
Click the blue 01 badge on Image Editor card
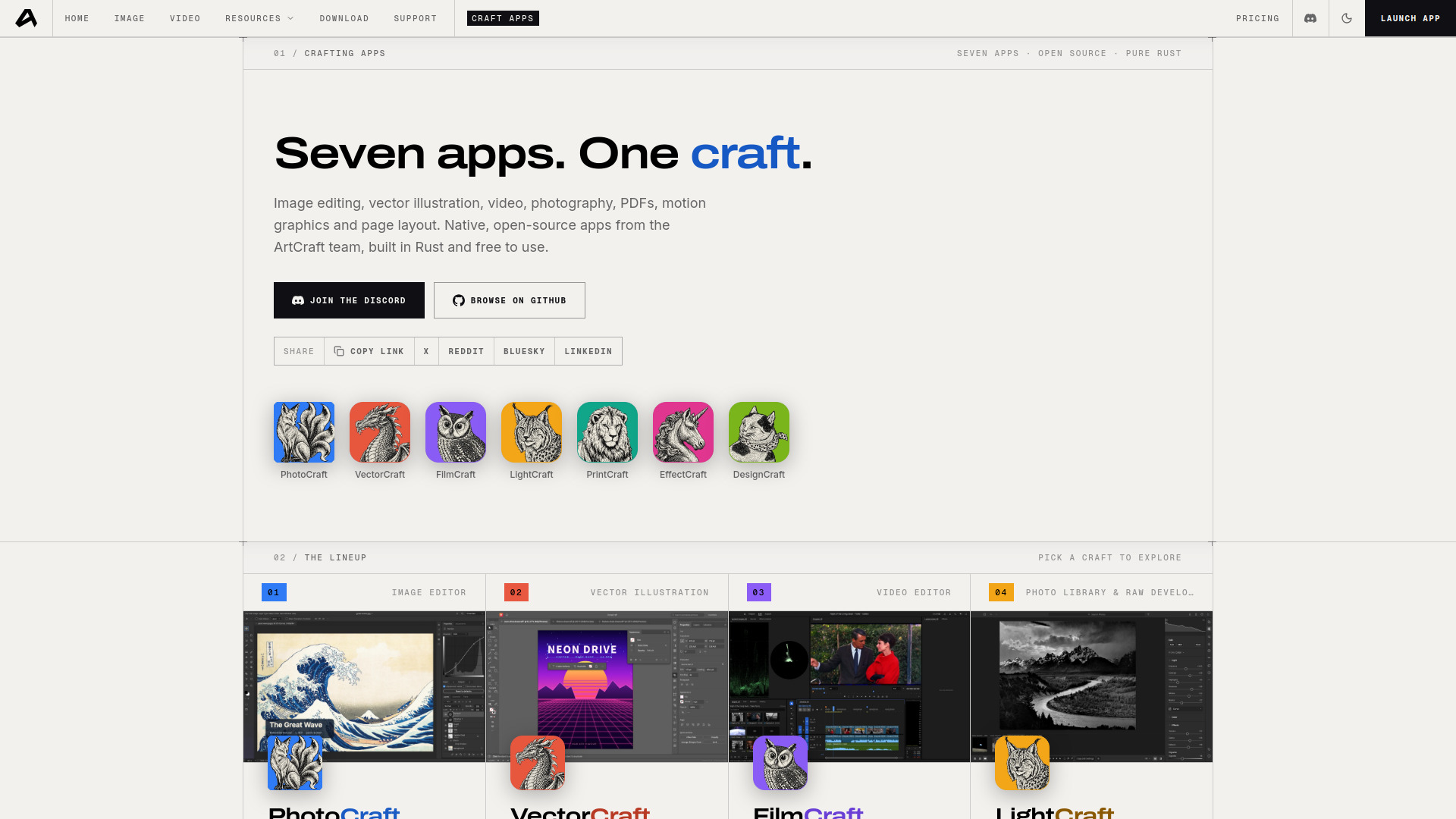(274, 592)
